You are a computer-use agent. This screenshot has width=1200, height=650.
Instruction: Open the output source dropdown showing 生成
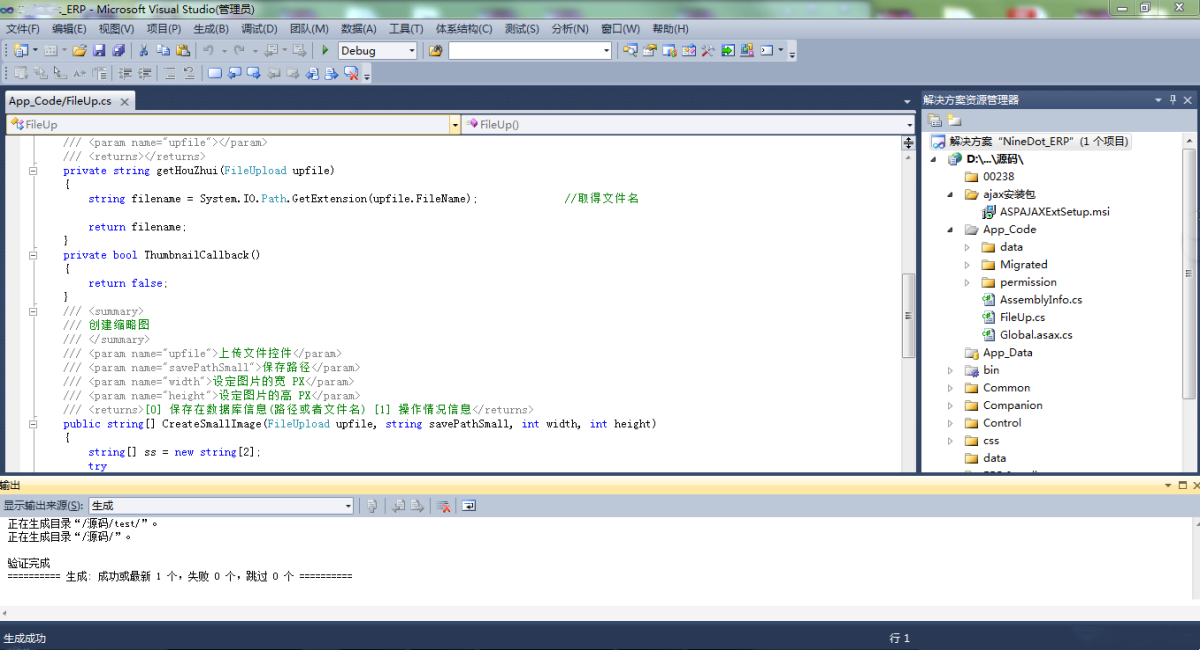(x=348, y=506)
